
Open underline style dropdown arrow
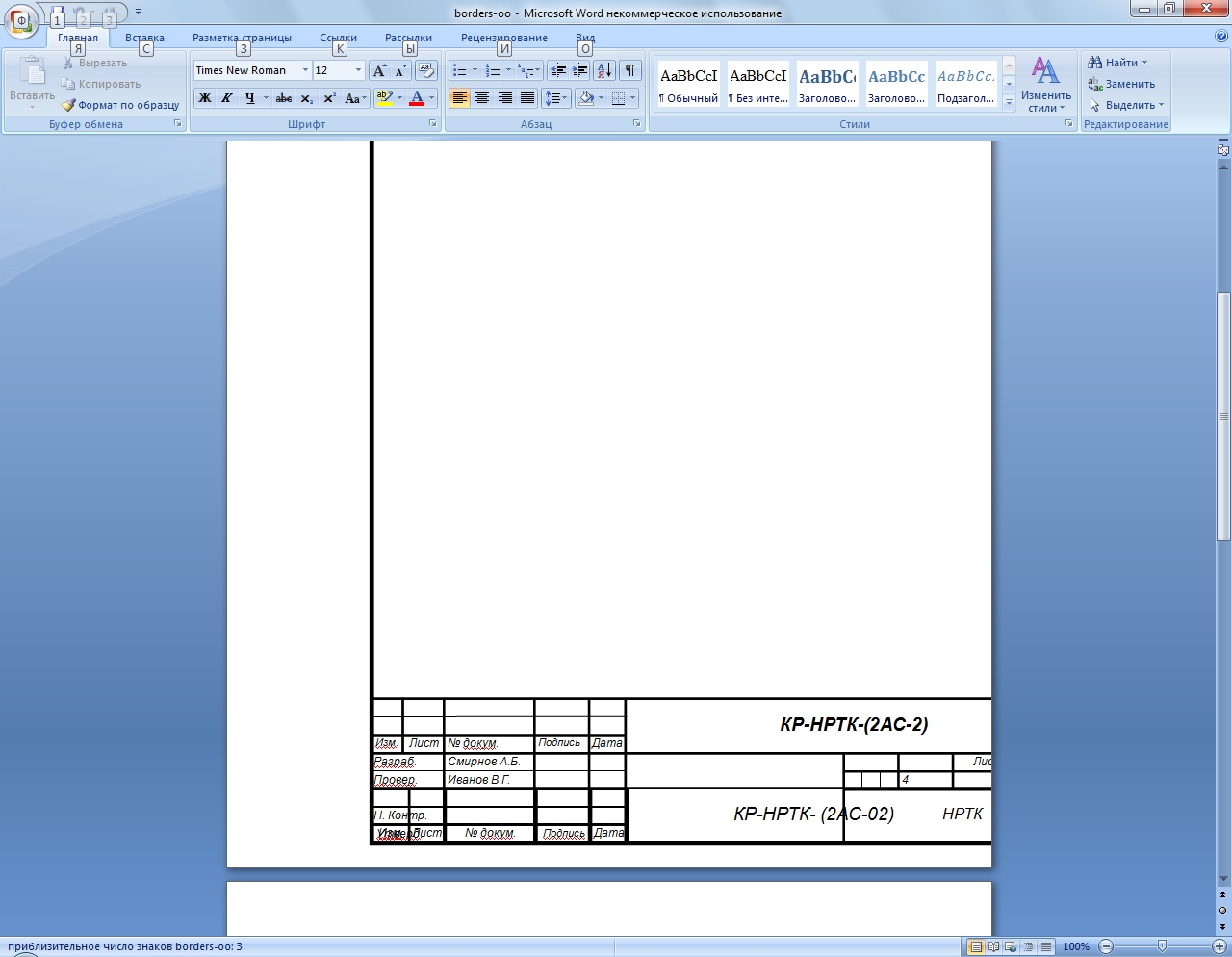pyautogui.click(x=266, y=98)
